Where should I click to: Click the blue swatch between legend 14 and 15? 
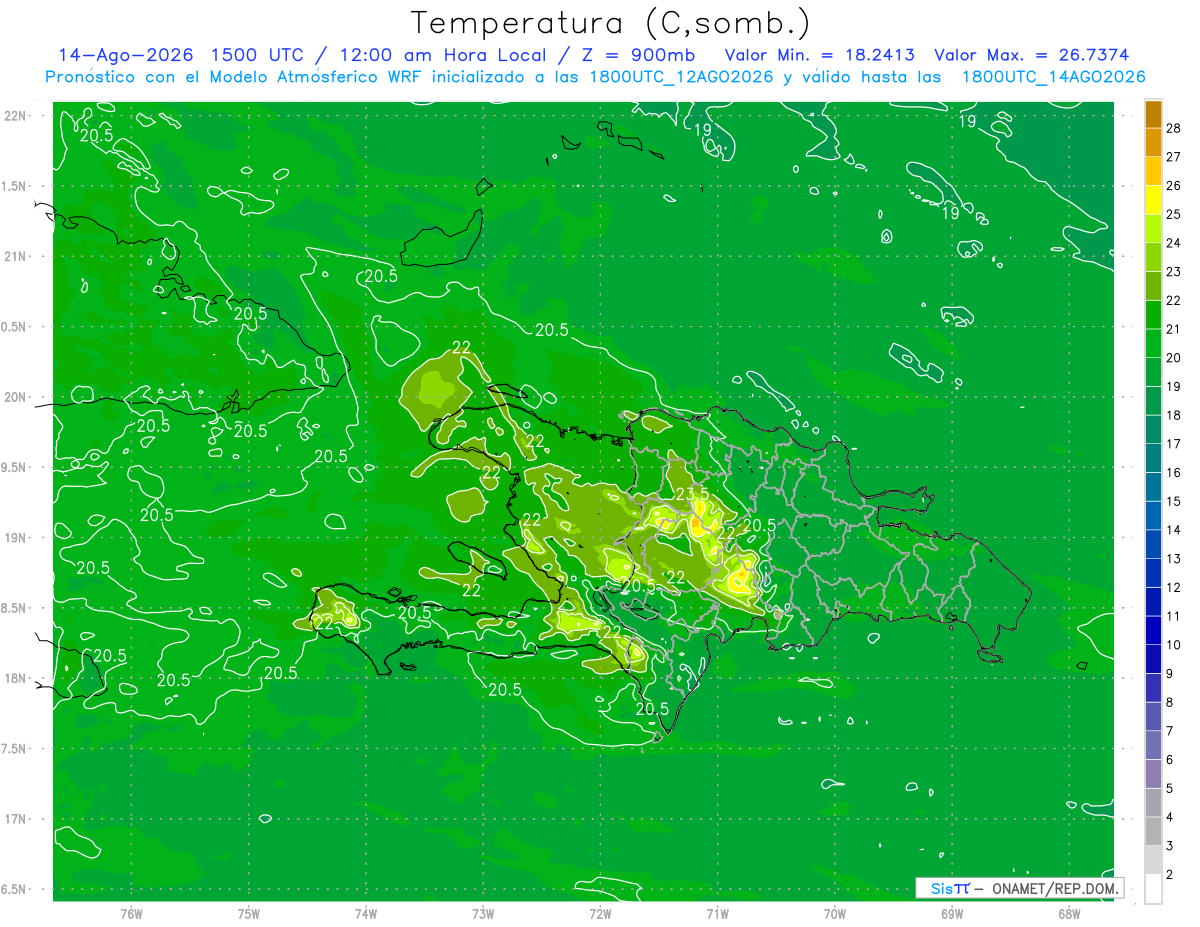1153,516
